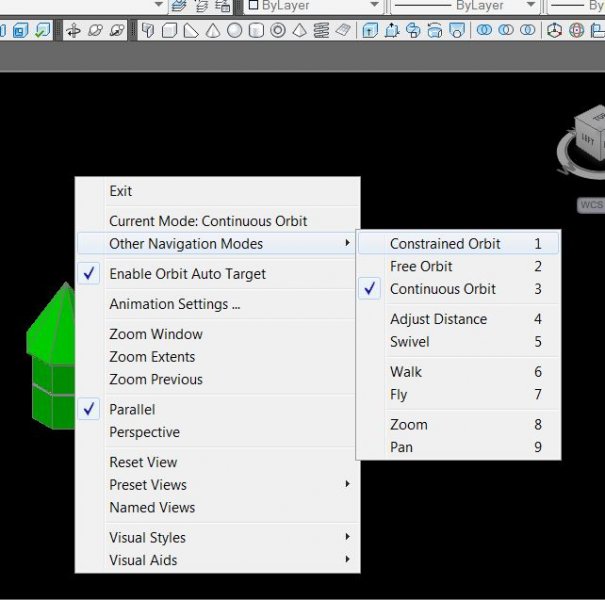Image resolution: width=605 pixels, height=600 pixels.
Task: Click the Planar Surface tool icon
Action: pyautogui.click(x=343, y=30)
